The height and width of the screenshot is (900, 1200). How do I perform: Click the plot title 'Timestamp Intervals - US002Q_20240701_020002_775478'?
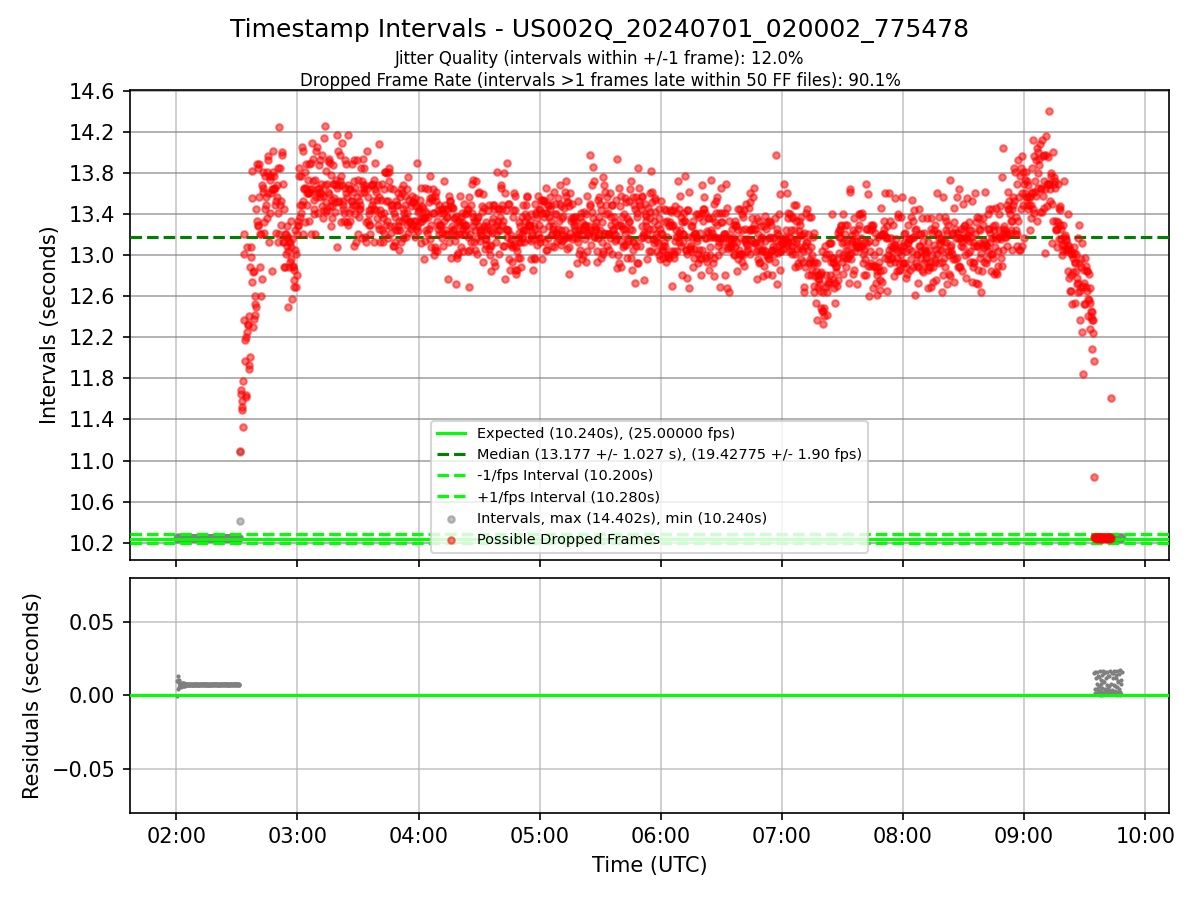pos(599,29)
